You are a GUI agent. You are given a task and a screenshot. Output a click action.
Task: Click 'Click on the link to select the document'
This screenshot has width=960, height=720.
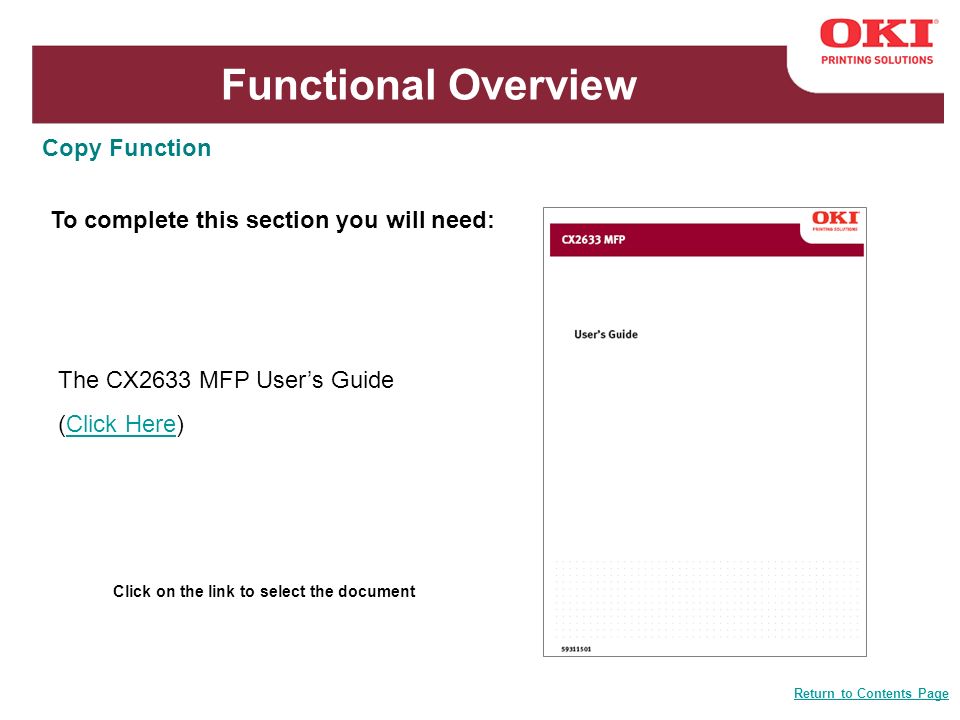pyautogui.click(x=264, y=591)
